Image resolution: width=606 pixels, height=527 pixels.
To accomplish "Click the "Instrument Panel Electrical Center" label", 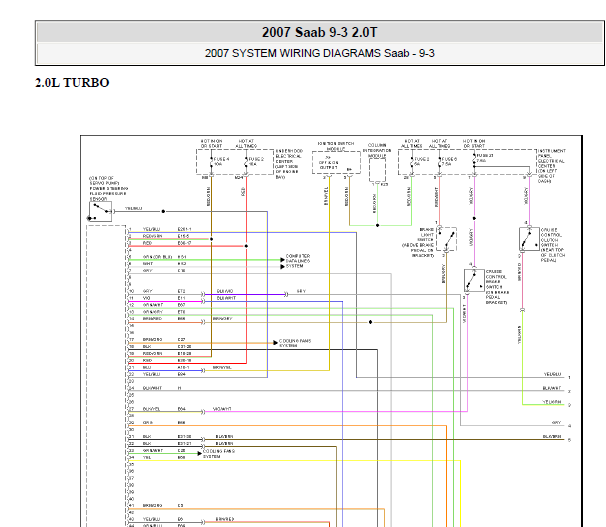I will (x=552, y=166).
